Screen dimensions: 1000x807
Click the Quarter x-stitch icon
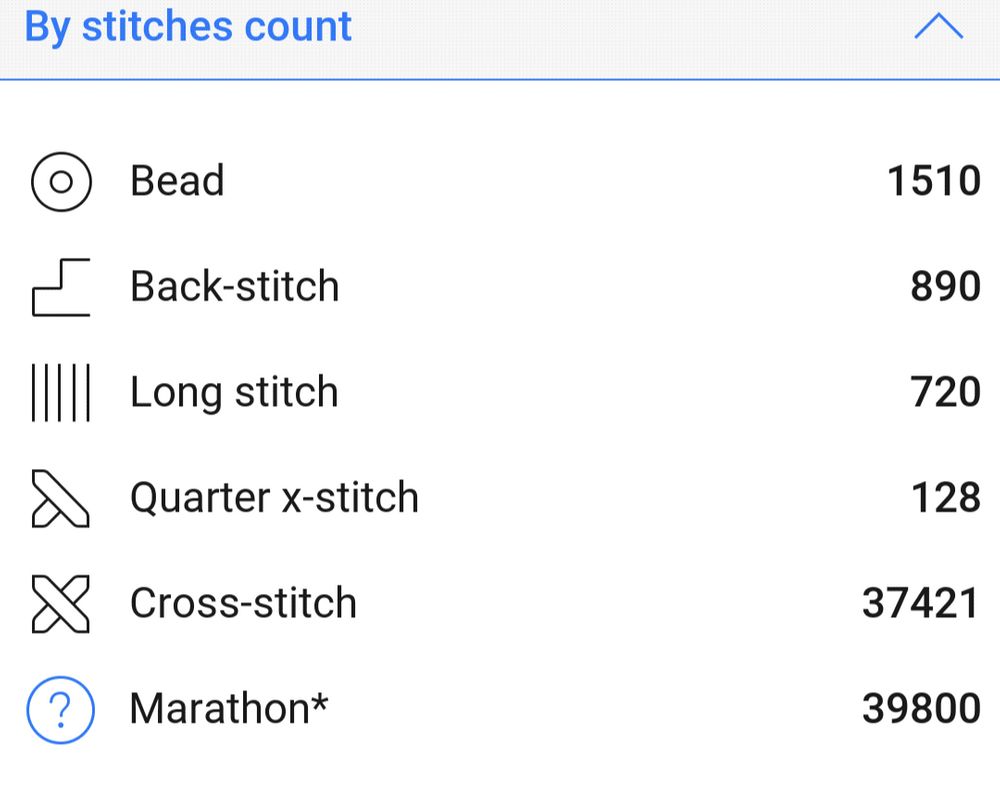coord(61,499)
